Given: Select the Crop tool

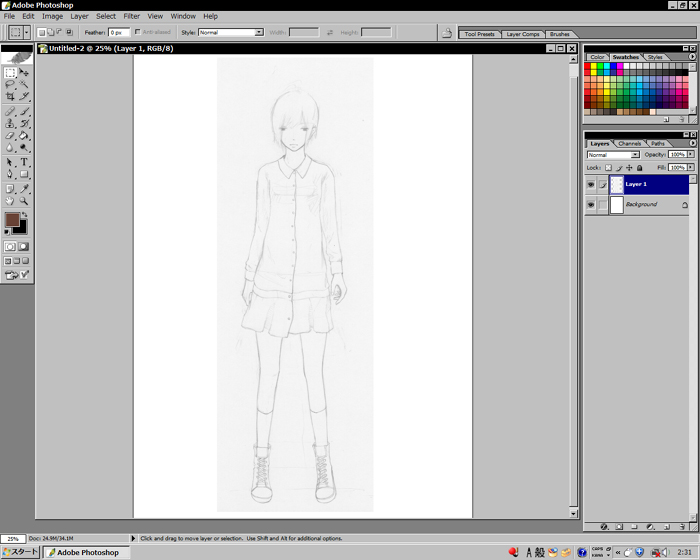Looking at the screenshot, I should point(10,98).
